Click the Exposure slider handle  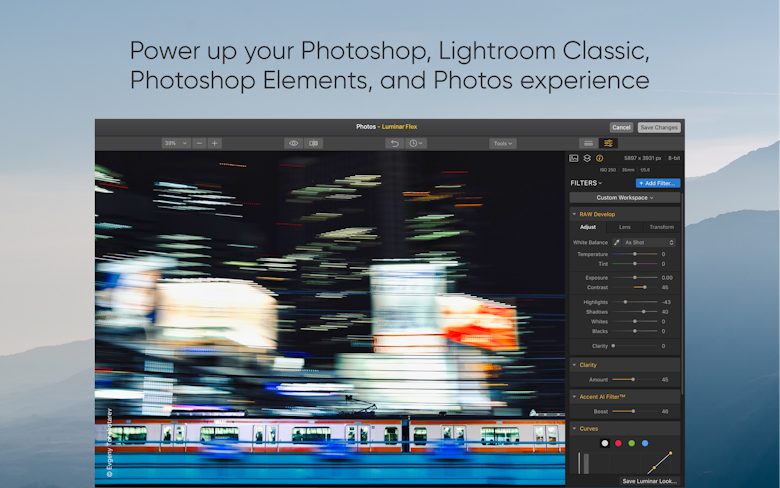pos(635,278)
